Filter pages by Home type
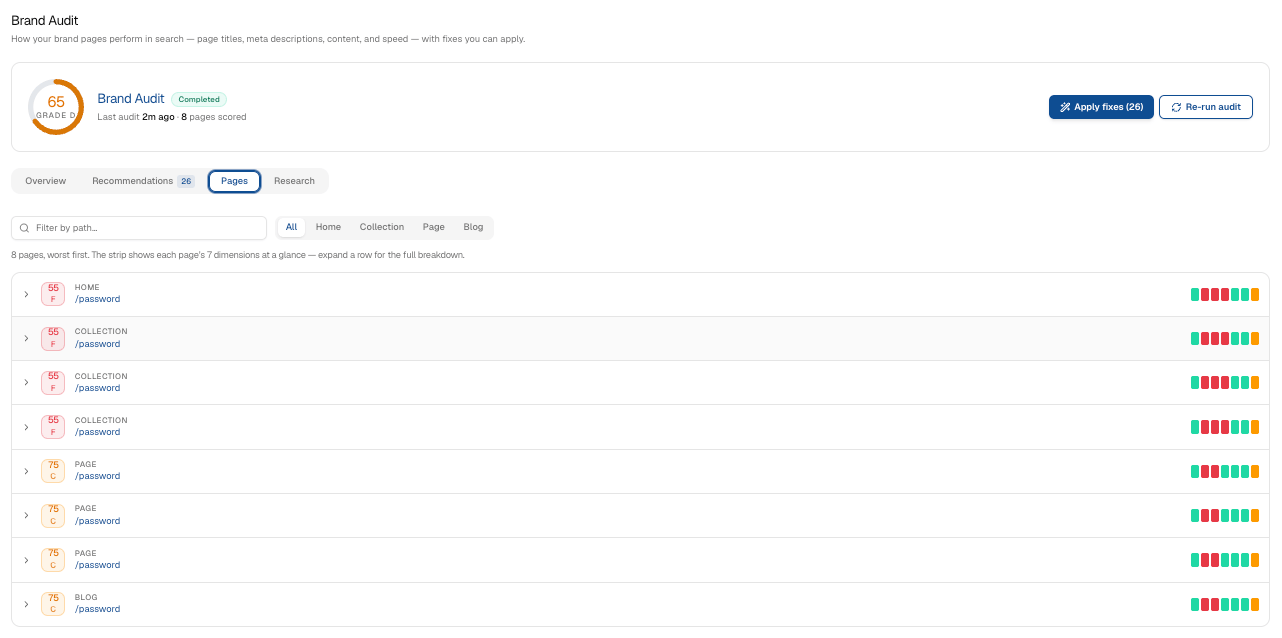 328,227
